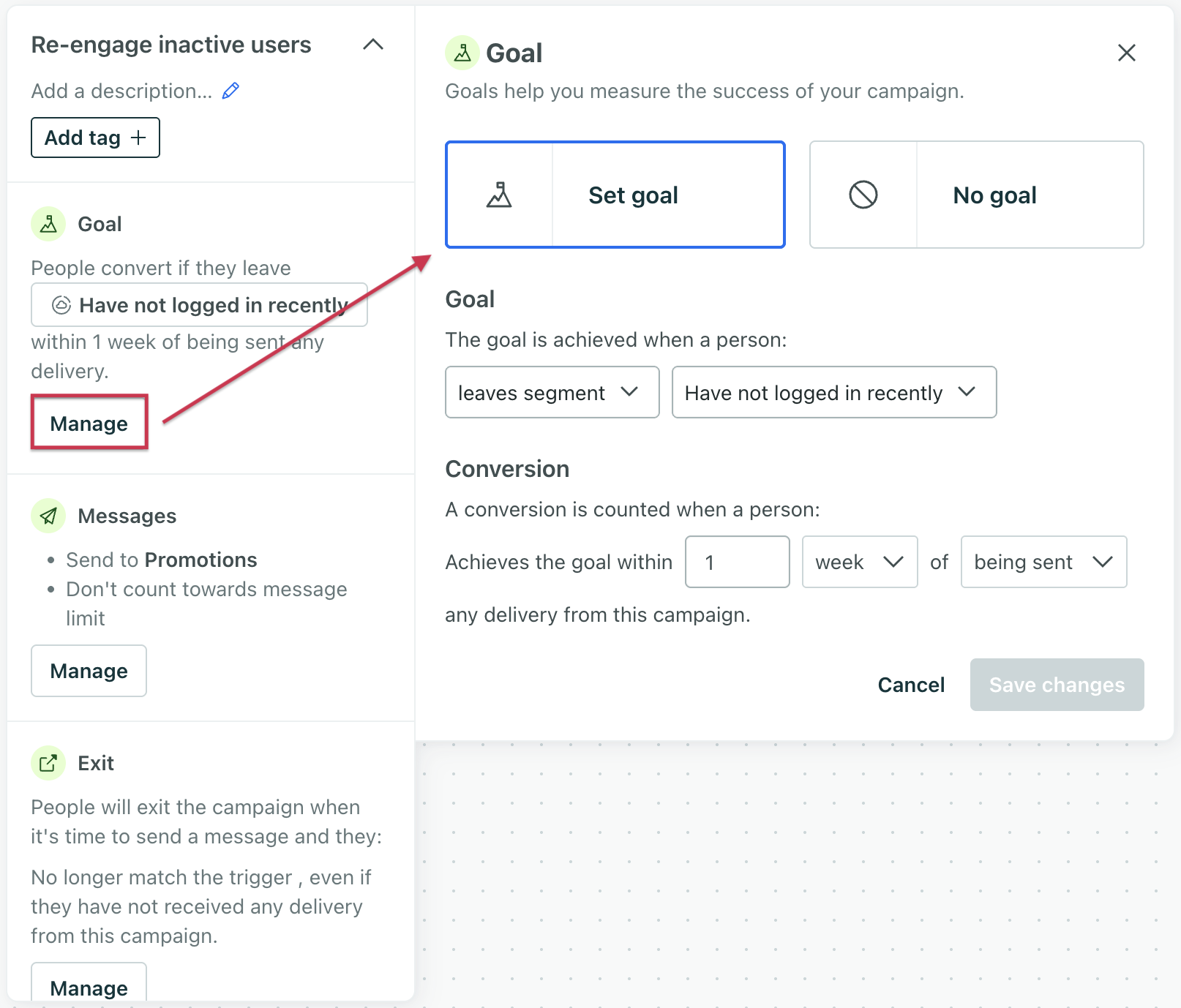This screenshot has height=1008, width=1181.
Task: Click the Exit icon in sidebar
Action: [x=48, y=763]
